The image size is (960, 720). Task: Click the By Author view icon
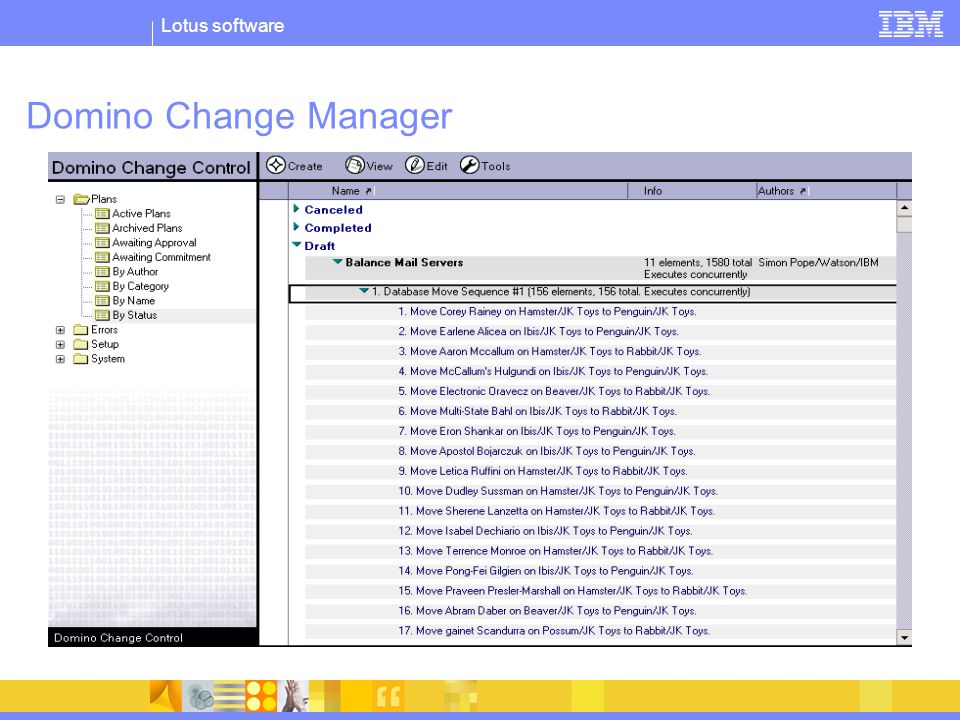coord(102,272)
